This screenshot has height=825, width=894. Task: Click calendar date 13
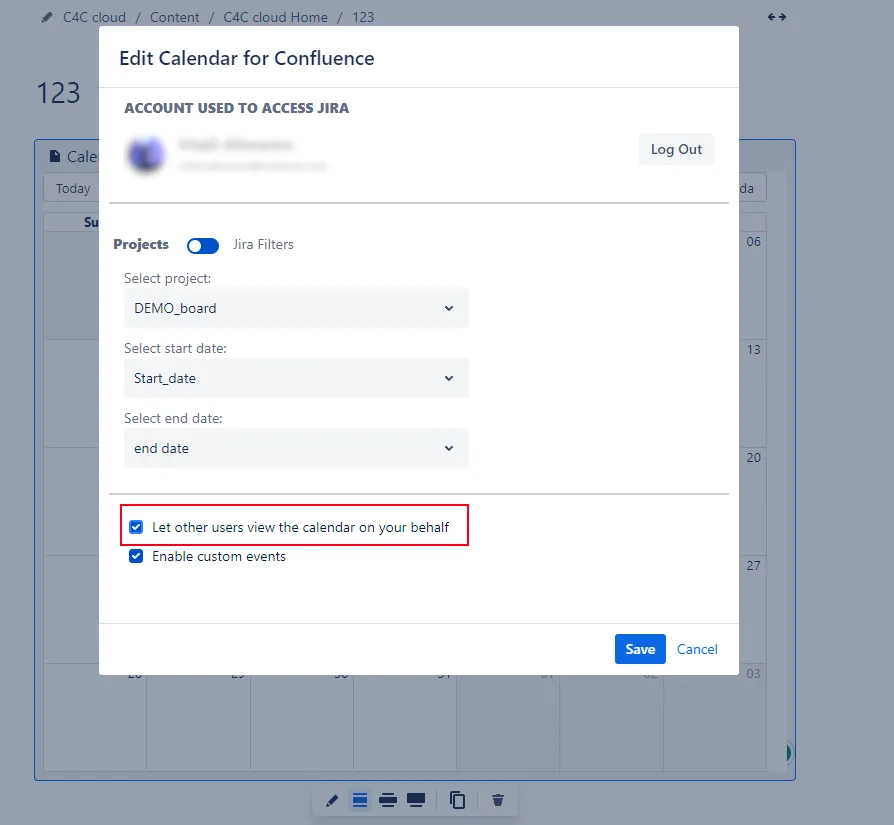pos(753,349)
